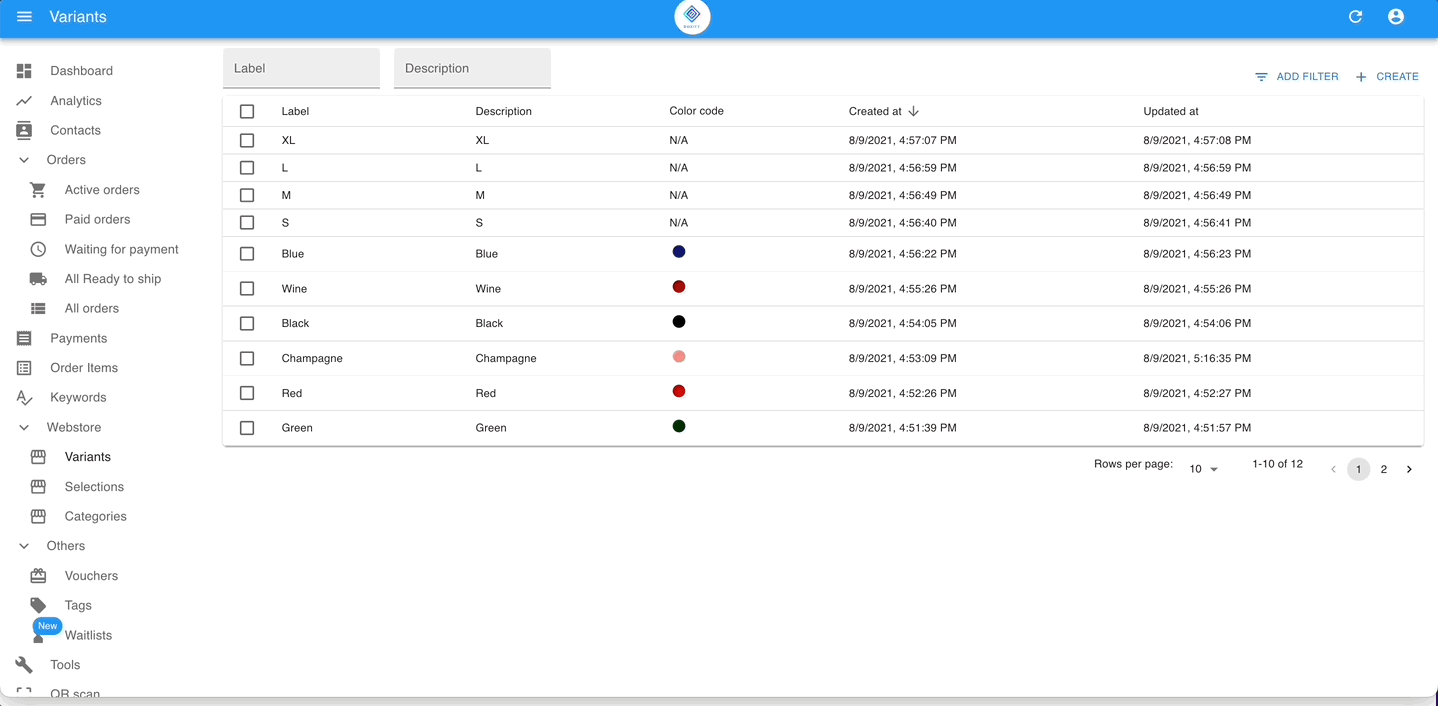Open the user profile account icon
The height and width of the screenshot is (706, 1438).
click(x=1395, y=17)
